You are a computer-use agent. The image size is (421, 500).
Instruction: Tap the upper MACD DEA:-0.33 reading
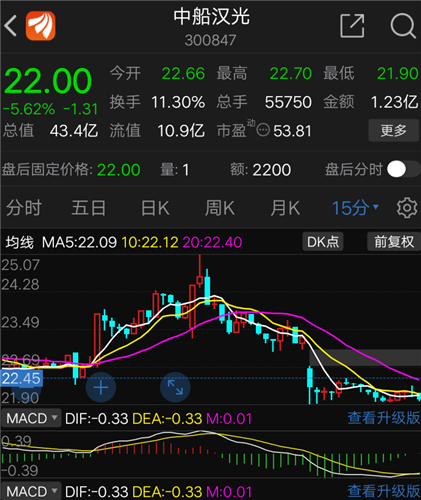[167, 419]
